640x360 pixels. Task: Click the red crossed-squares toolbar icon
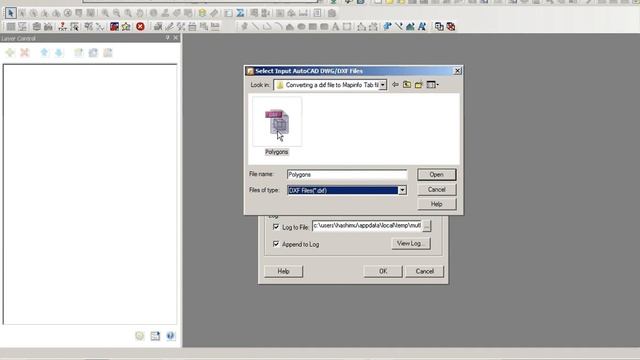(x=451, y=27)
